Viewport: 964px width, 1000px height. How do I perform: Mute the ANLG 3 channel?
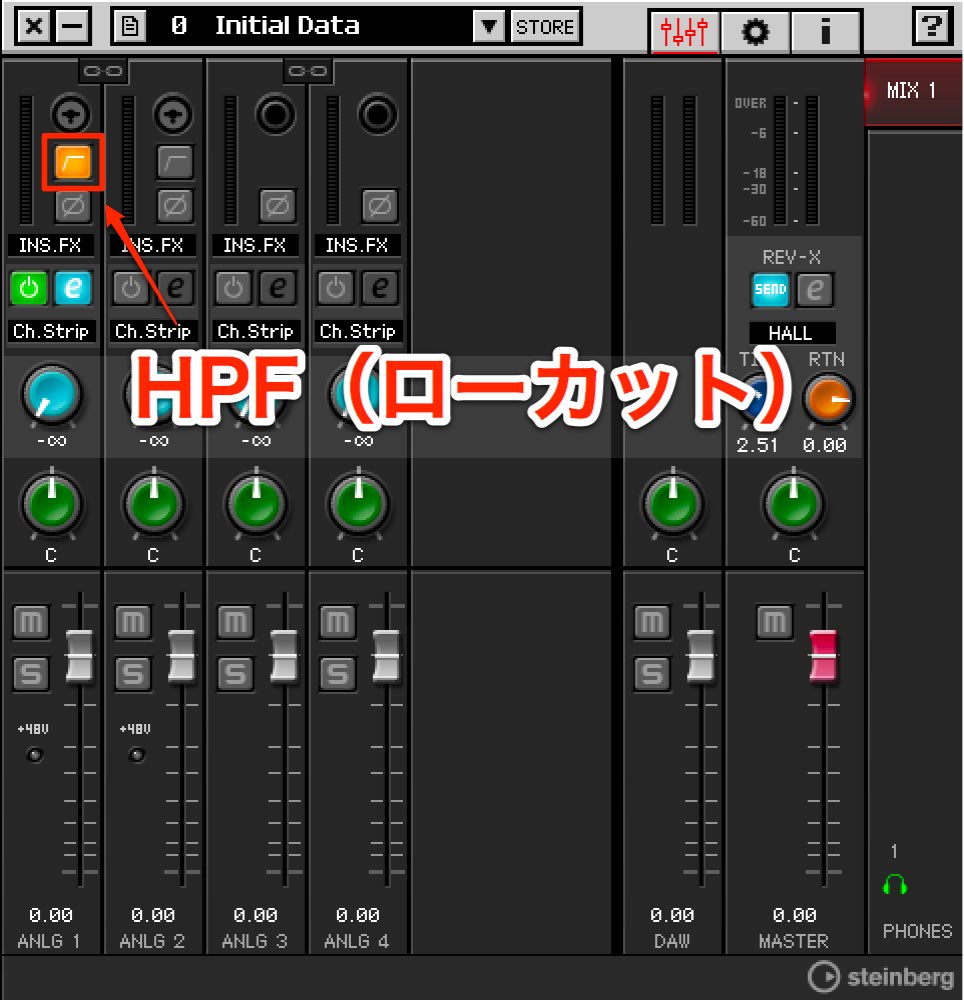point(235,622)
